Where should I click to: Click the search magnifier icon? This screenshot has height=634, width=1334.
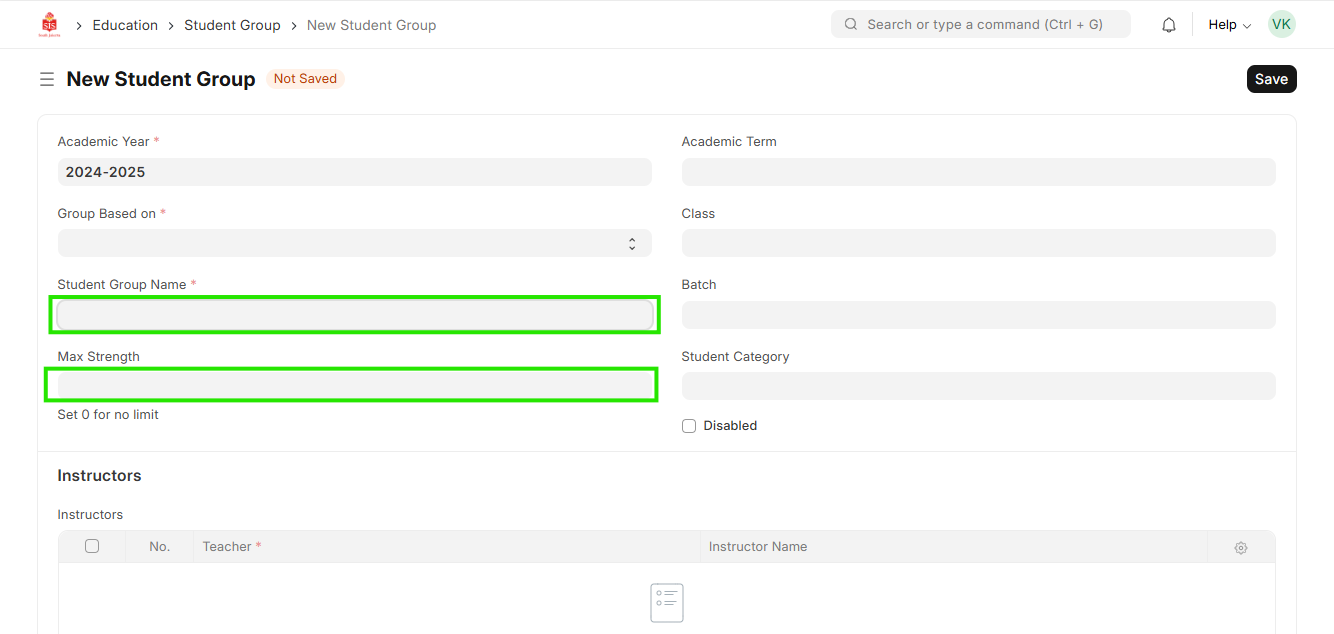coord(851,25)
